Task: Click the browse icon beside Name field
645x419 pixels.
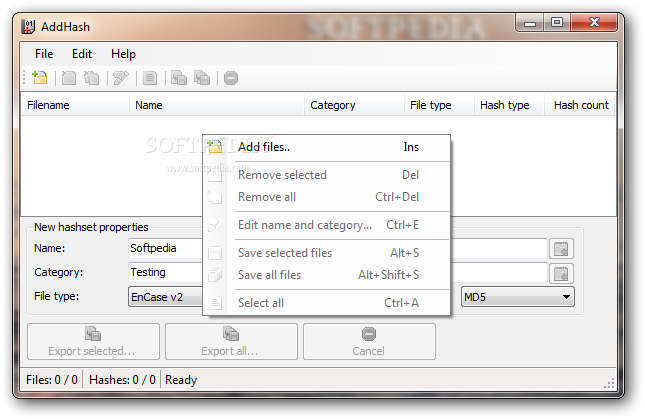Action: click(x=561, y=249)
